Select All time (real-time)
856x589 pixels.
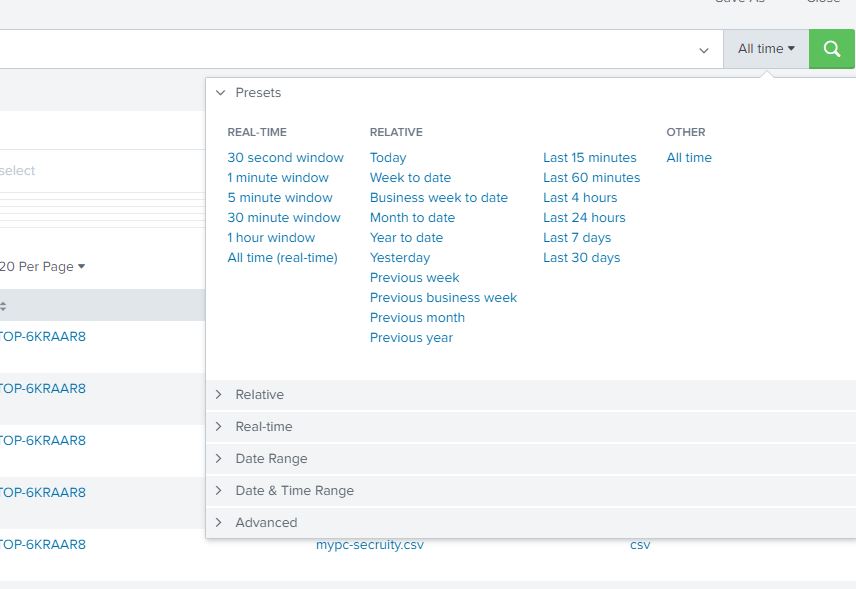282,257
